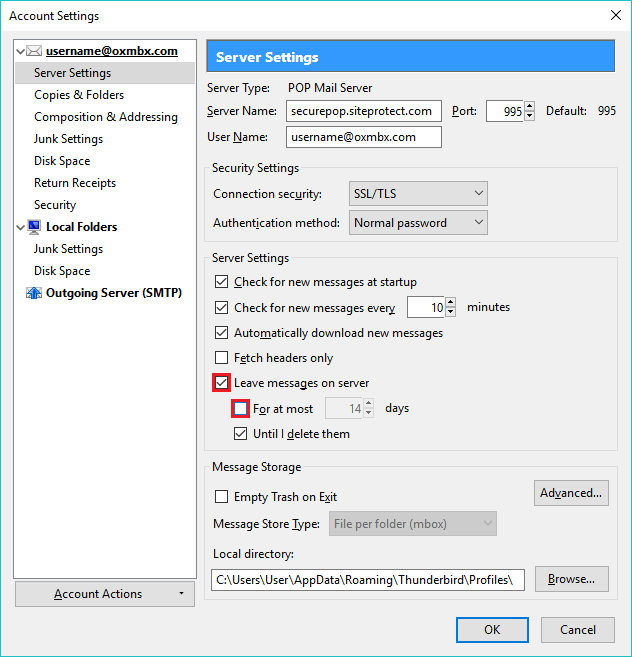Open Composition & Addressing settings
Image resolution: width=632 pixels, height=657 pixels.
pyautogui.click(x=105, y=117)
